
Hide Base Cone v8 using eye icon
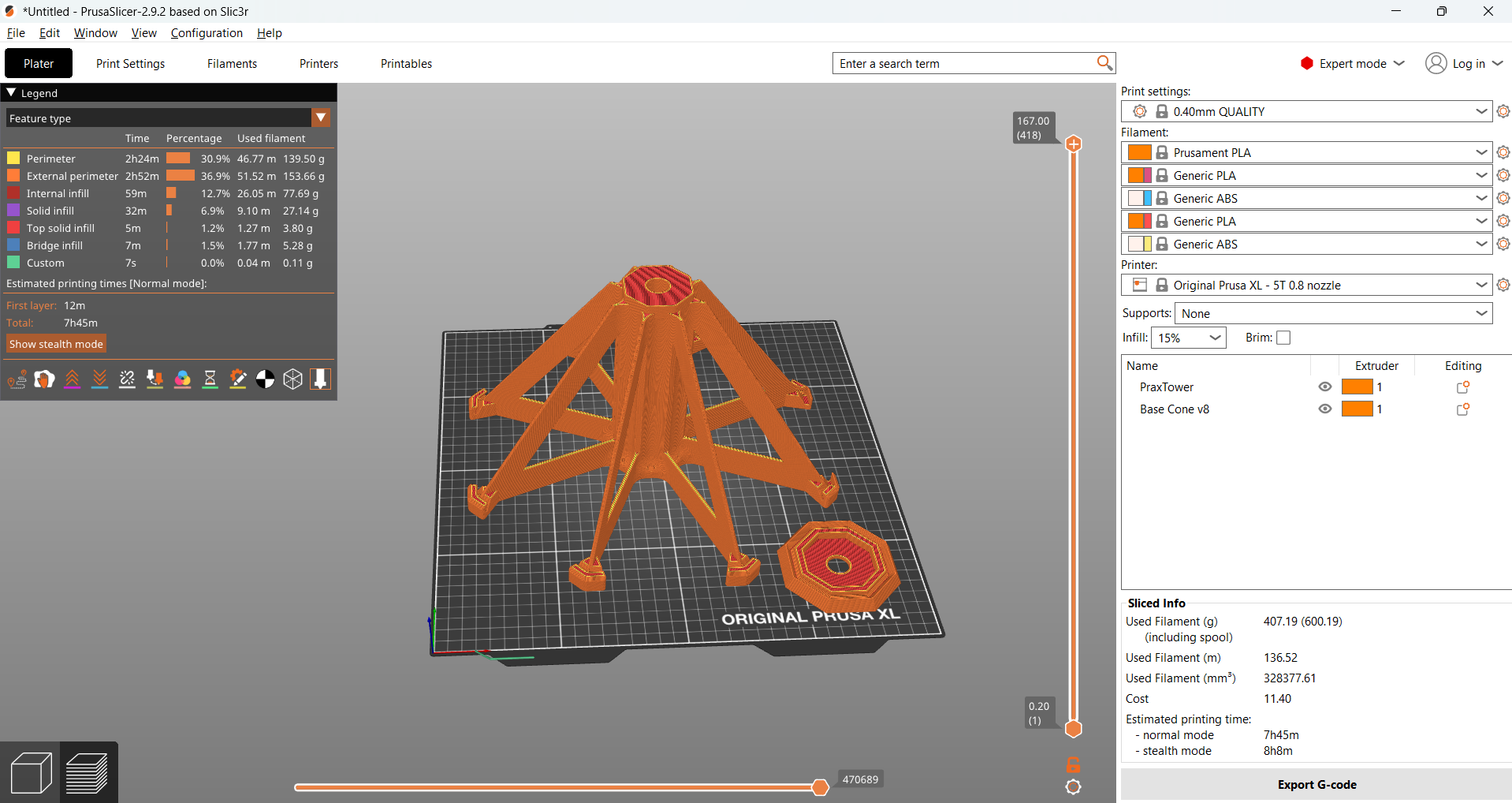click(1325, 409)
